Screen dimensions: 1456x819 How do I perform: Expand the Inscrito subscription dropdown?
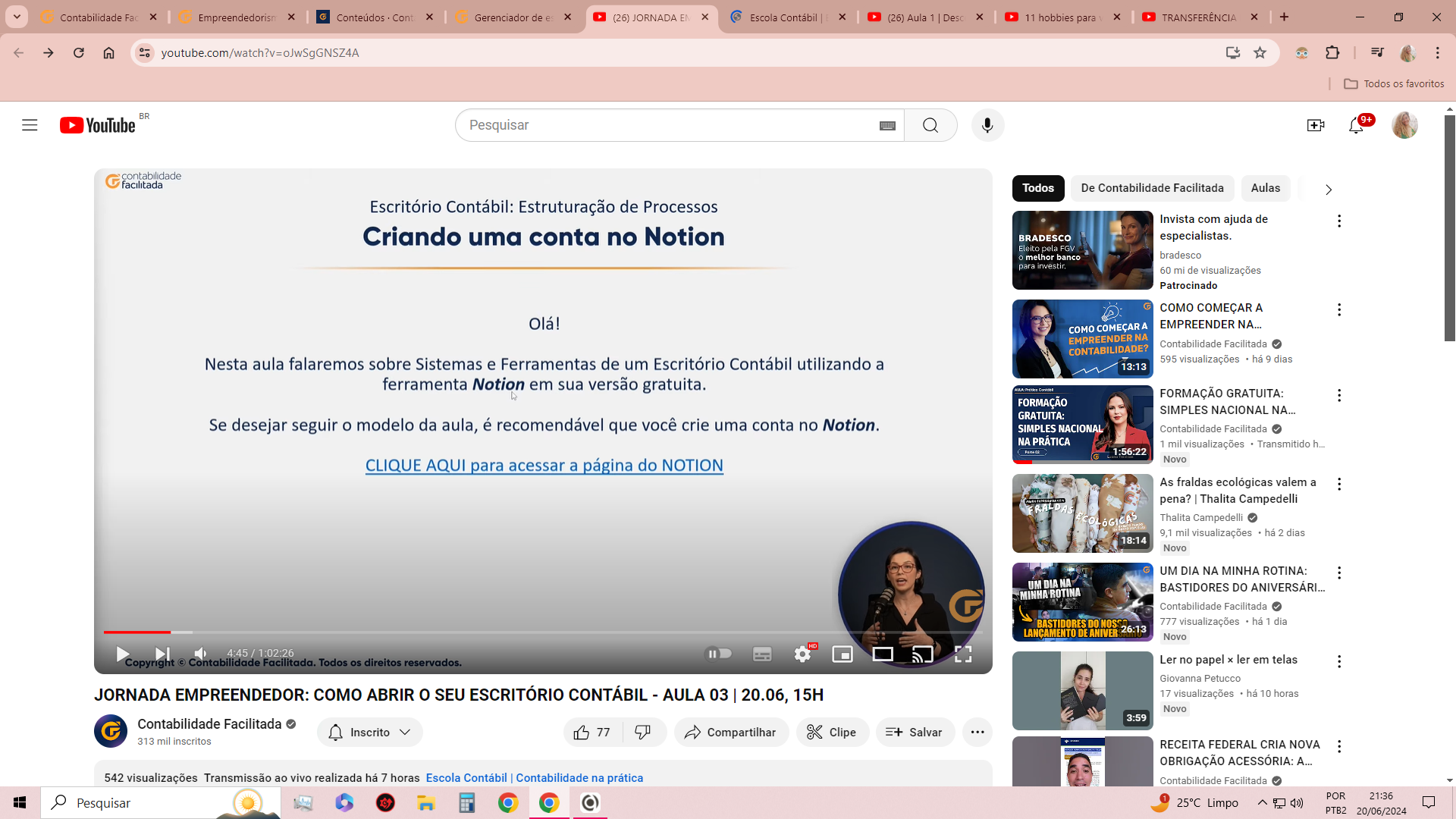coord(369,733)
